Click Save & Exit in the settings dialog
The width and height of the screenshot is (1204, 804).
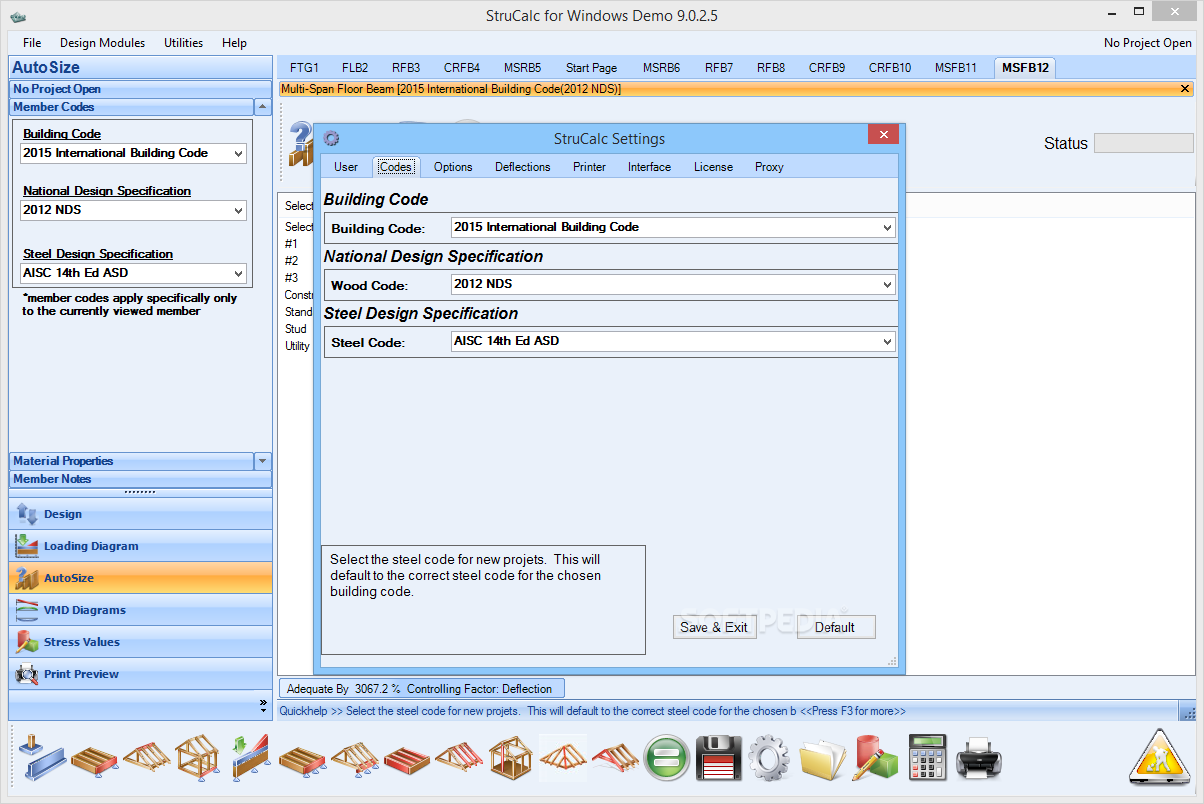(x=714, y=627)
